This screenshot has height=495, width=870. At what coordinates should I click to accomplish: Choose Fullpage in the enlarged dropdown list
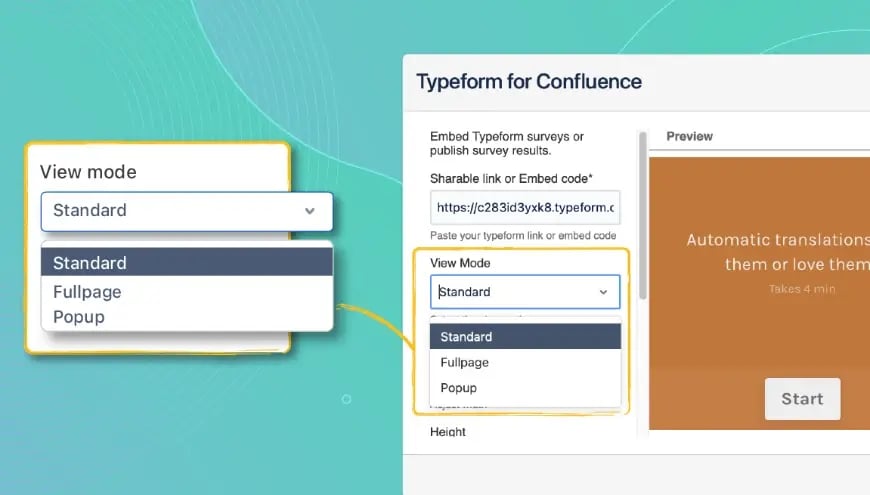pyautogui.click(x=187, y=292)
